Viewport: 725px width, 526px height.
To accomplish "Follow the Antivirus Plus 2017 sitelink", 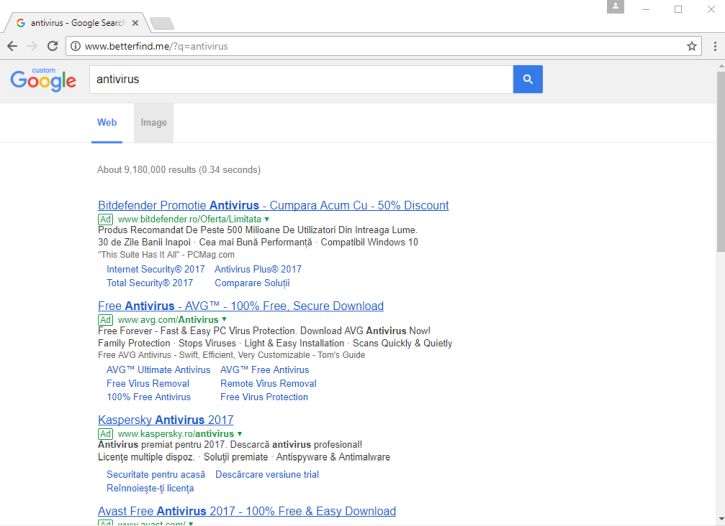I will coord(258,269).
